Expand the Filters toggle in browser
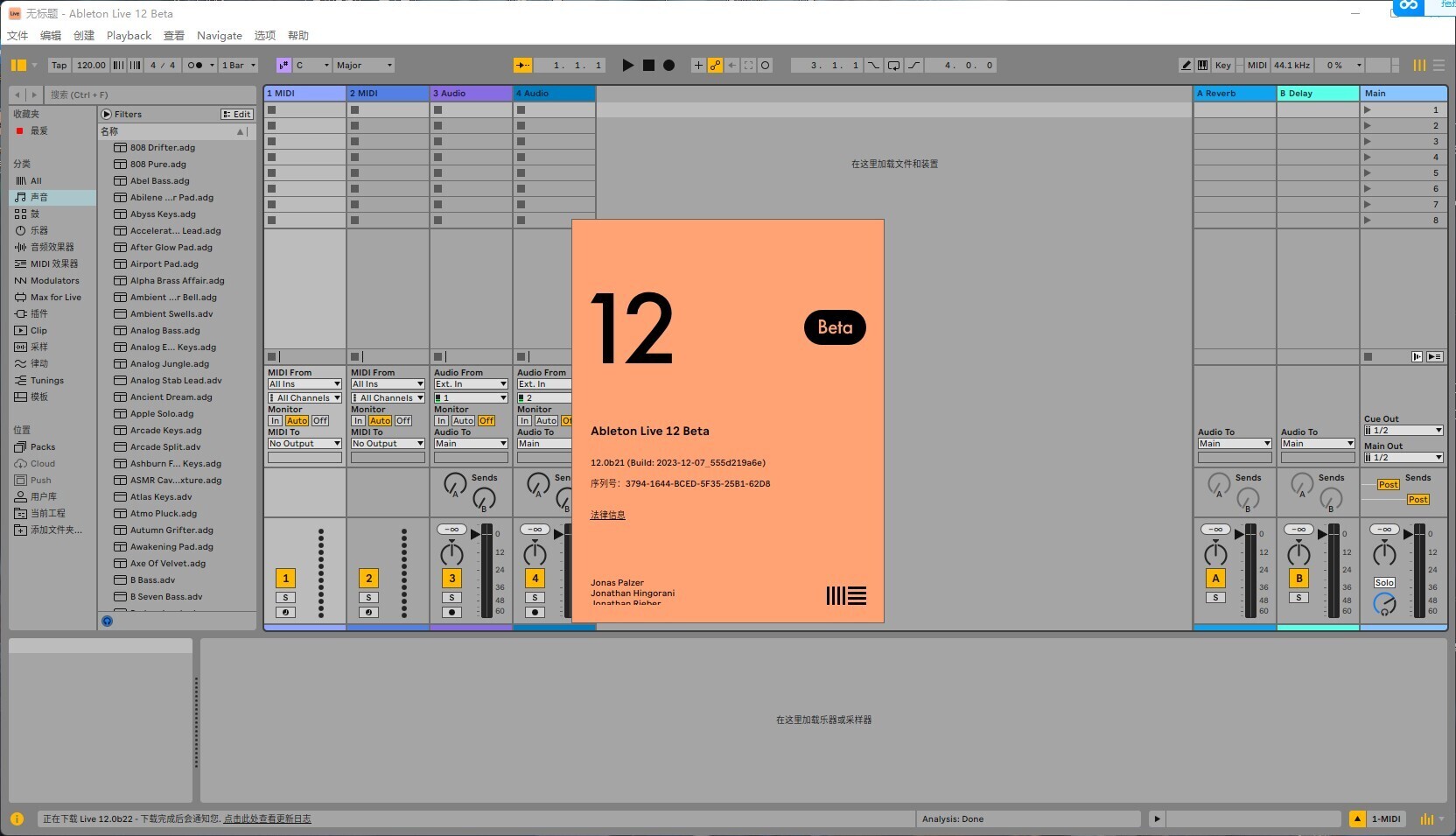The height and width of the screenshot is (836, 1456). 106,114
